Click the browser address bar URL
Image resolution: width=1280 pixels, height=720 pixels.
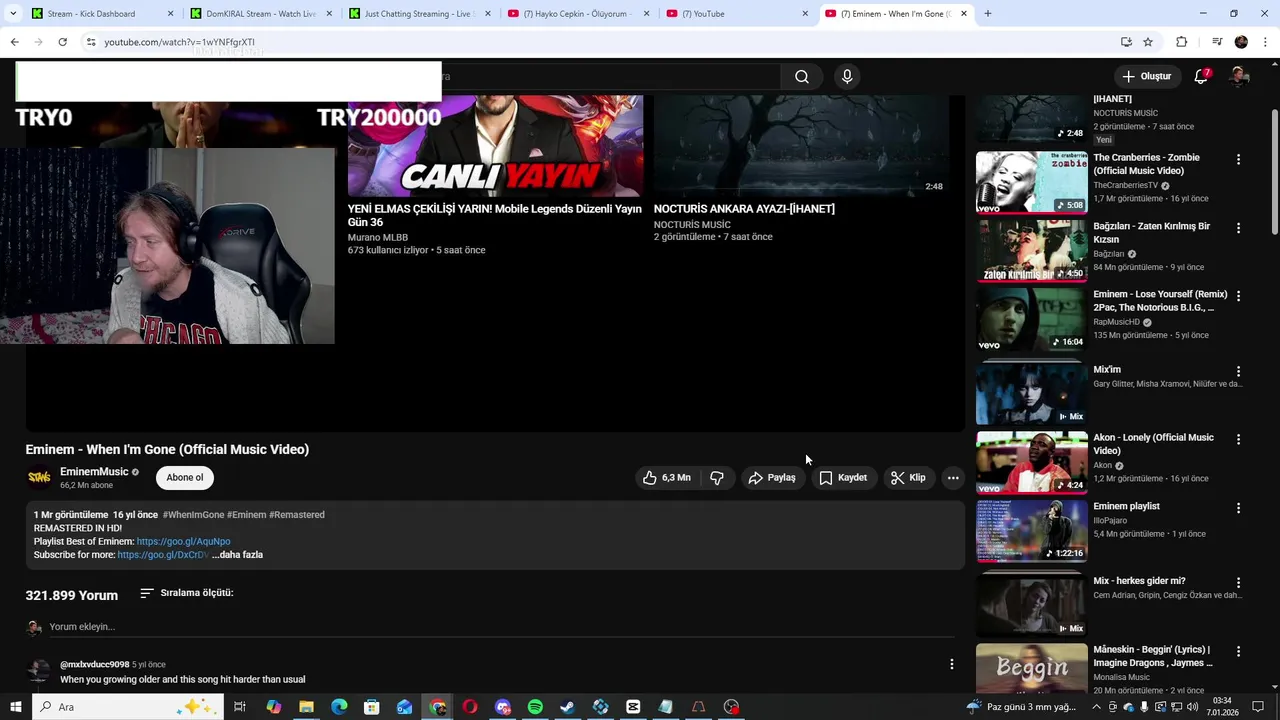tap(180, 42)
